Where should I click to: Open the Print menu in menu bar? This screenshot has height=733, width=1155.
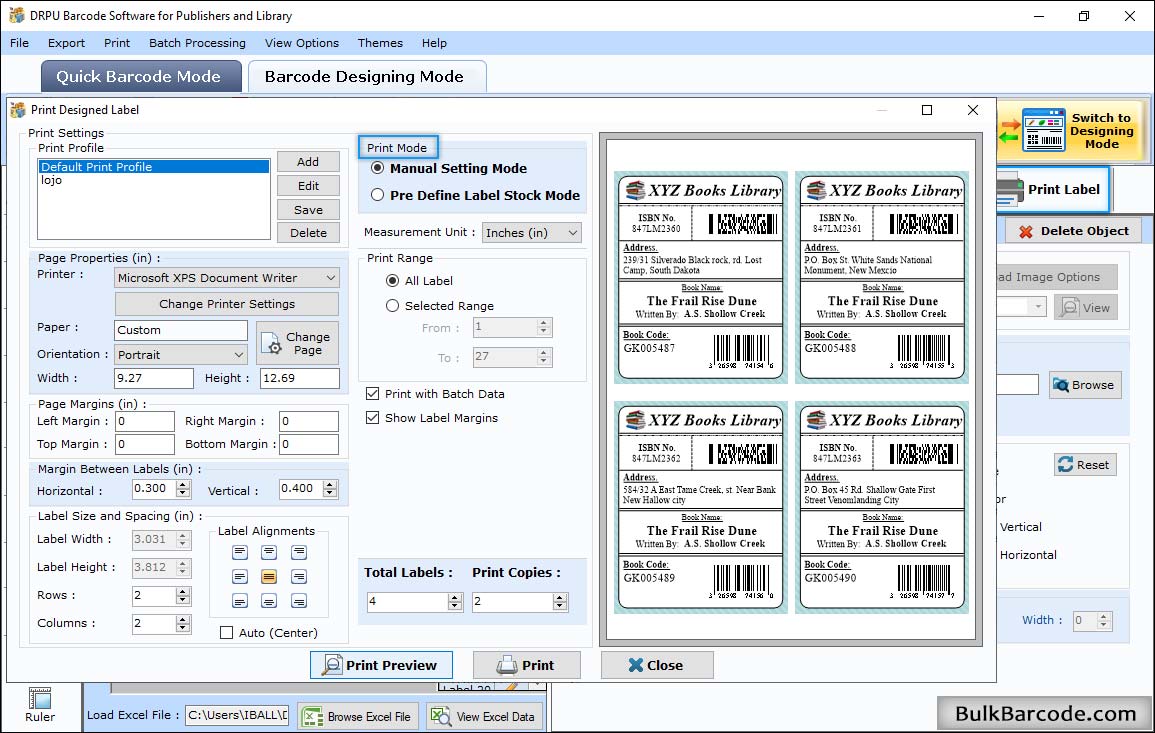click(117, 43)
